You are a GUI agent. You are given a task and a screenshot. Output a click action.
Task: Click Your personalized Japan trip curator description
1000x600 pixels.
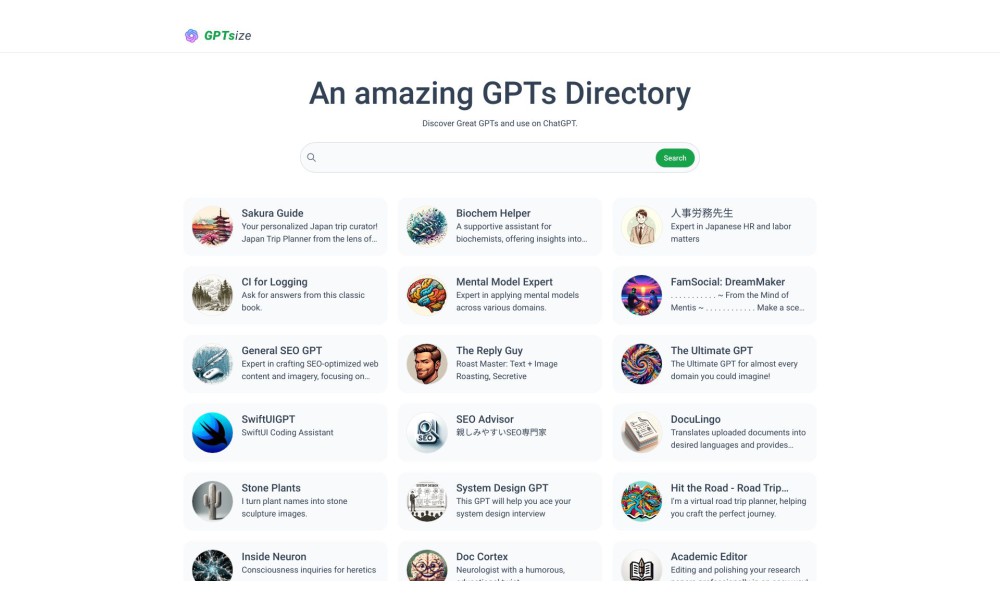point(309,233)
